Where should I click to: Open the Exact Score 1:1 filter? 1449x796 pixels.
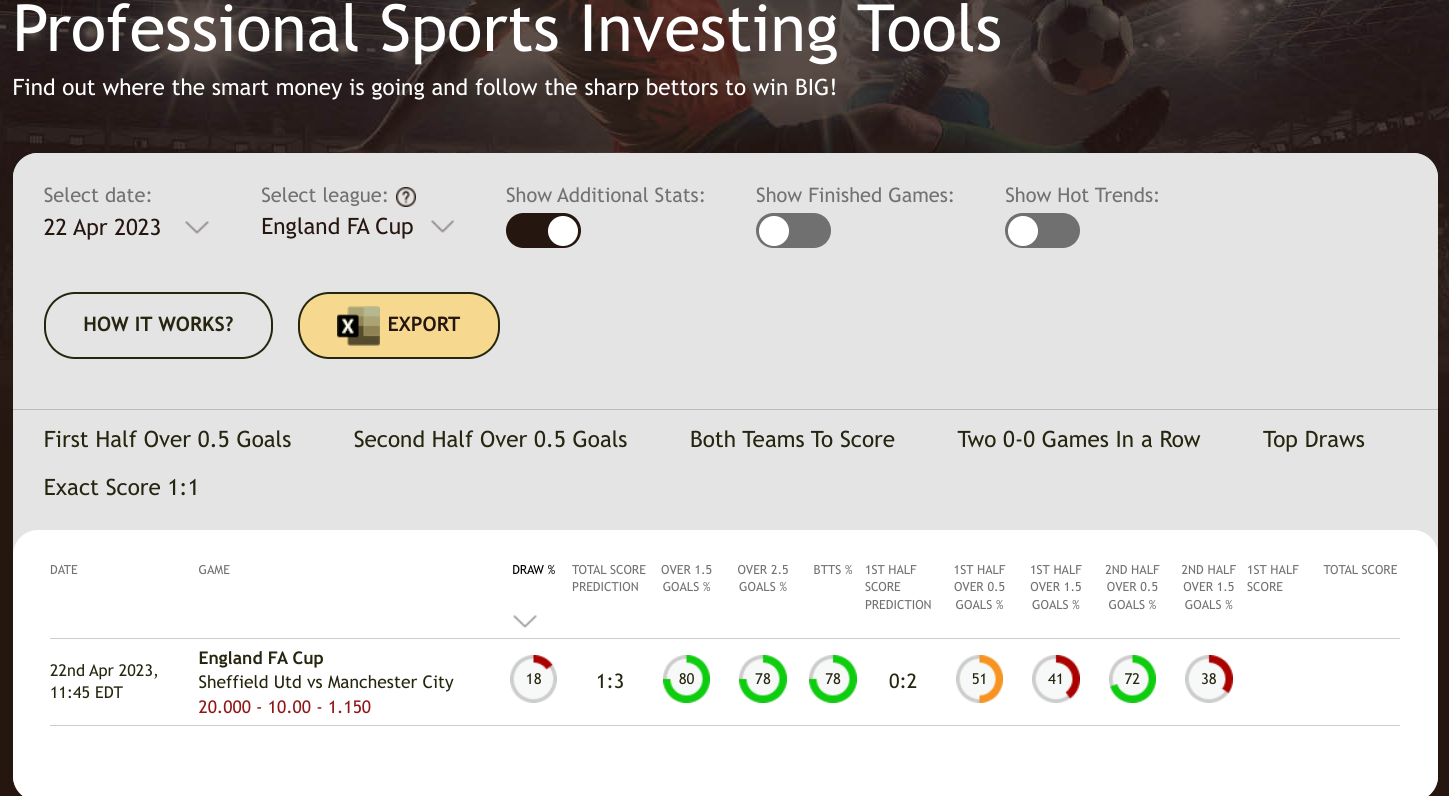tap(121, 488)
